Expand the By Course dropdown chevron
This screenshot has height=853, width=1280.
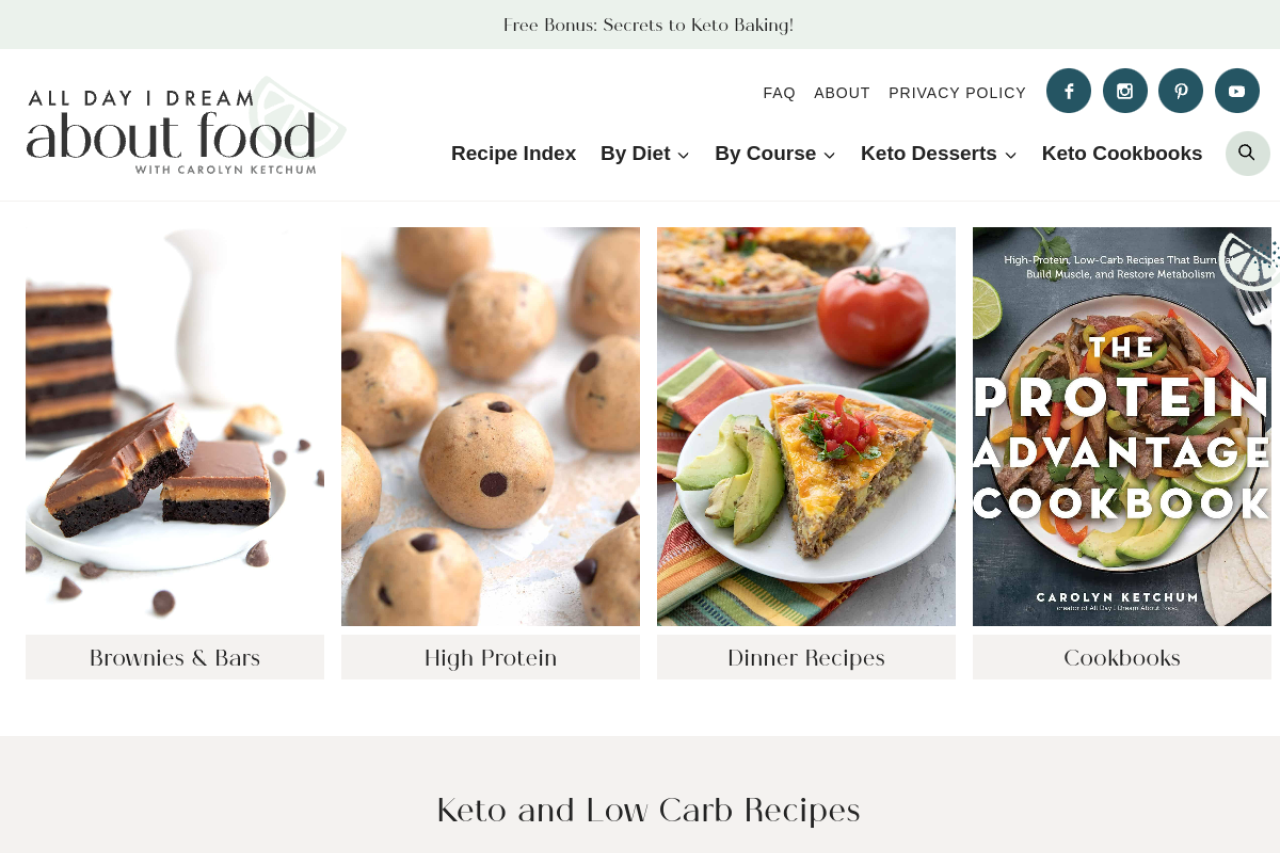tap(829, 155)
